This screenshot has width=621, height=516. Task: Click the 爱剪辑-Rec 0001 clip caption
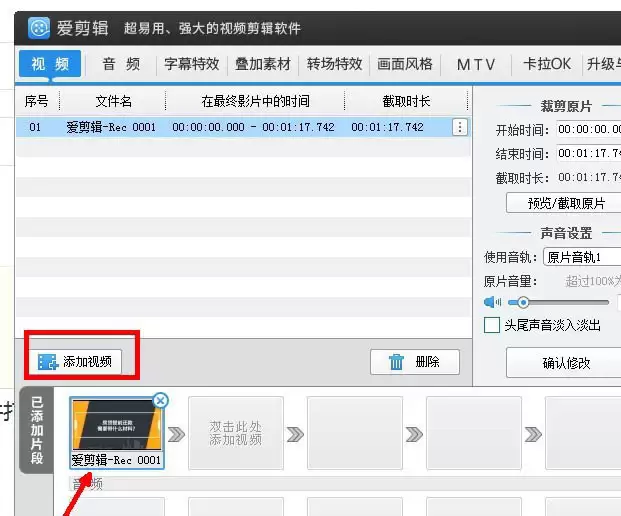pyautogui.click(x=116, y=460)
